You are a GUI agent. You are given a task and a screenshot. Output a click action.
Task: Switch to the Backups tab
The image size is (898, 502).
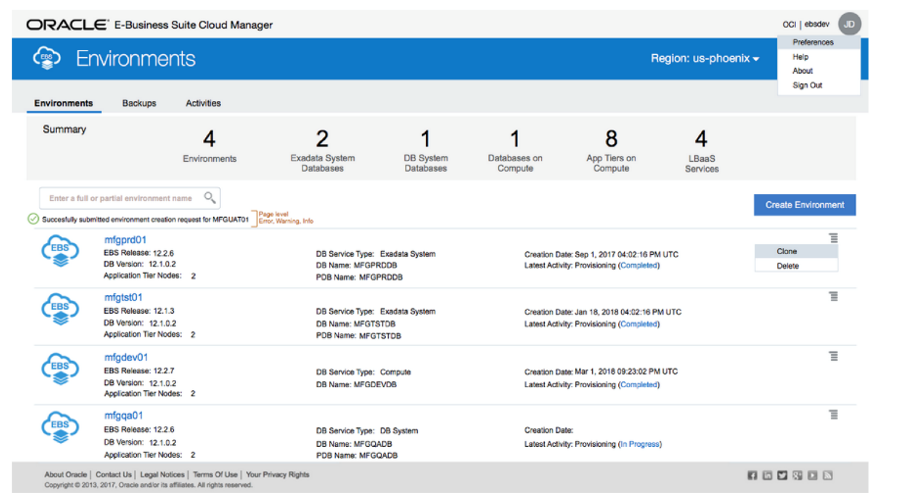pos(139,103)
